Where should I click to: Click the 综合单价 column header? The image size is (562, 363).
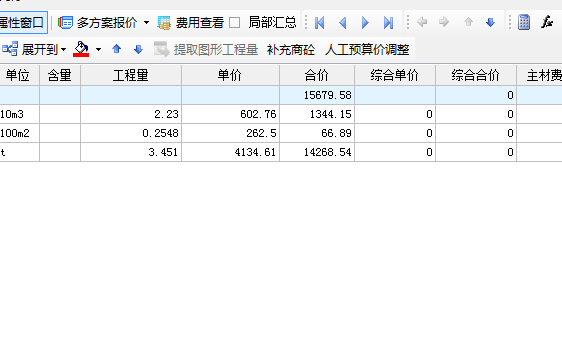coord(395,75)
